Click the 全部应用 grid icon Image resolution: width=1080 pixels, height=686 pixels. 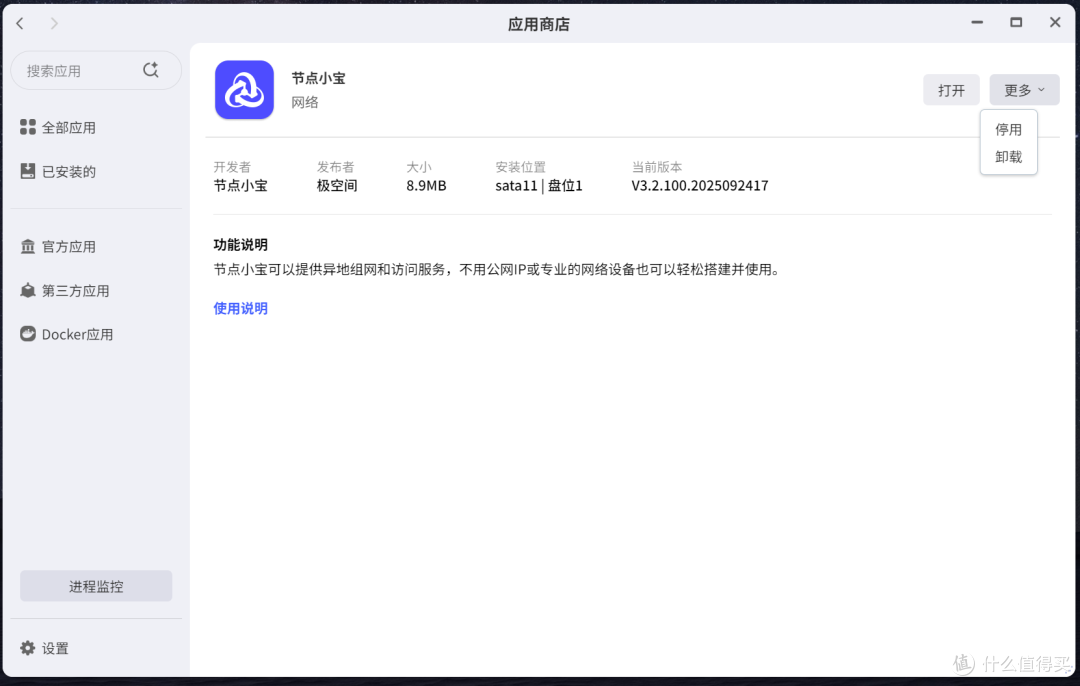coord(28,127)
